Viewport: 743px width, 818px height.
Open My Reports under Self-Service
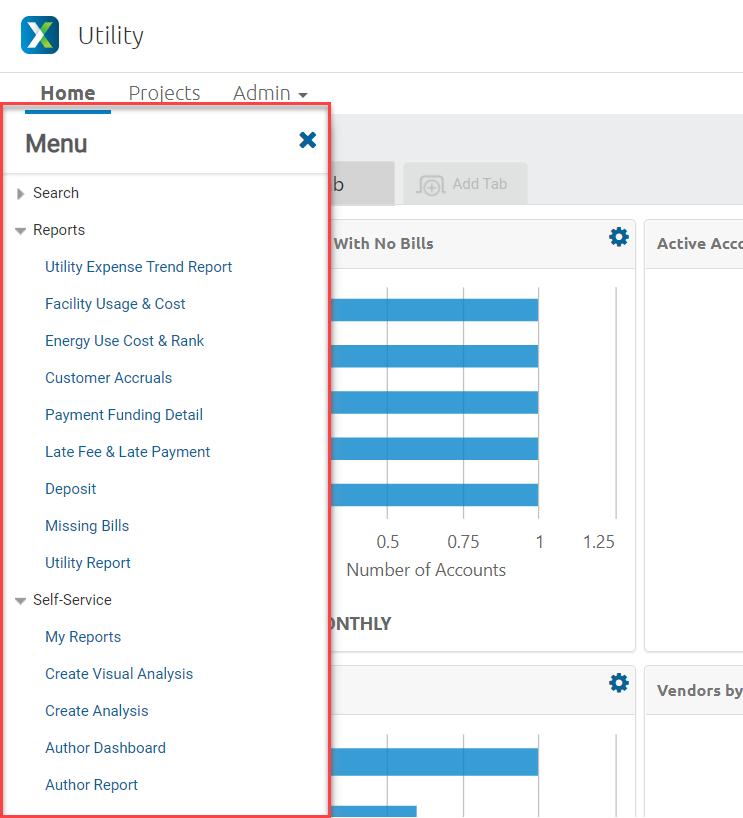pos(83,637)
